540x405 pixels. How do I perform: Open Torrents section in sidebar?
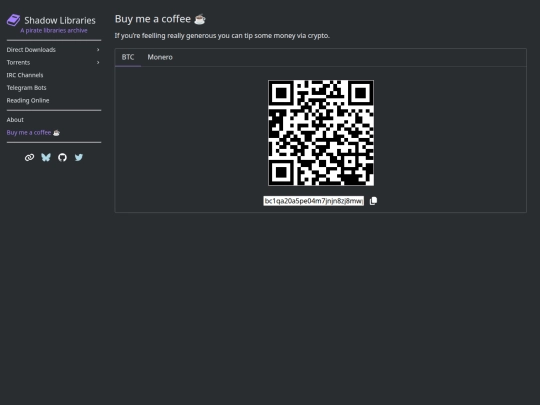[18, 62]
